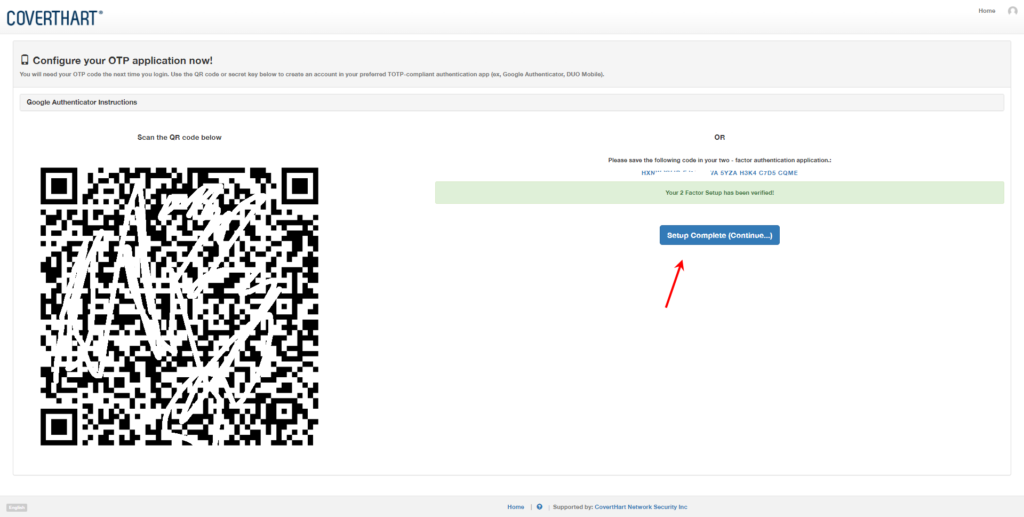Click the Scan the QR code below label

[x=180, y=138]
